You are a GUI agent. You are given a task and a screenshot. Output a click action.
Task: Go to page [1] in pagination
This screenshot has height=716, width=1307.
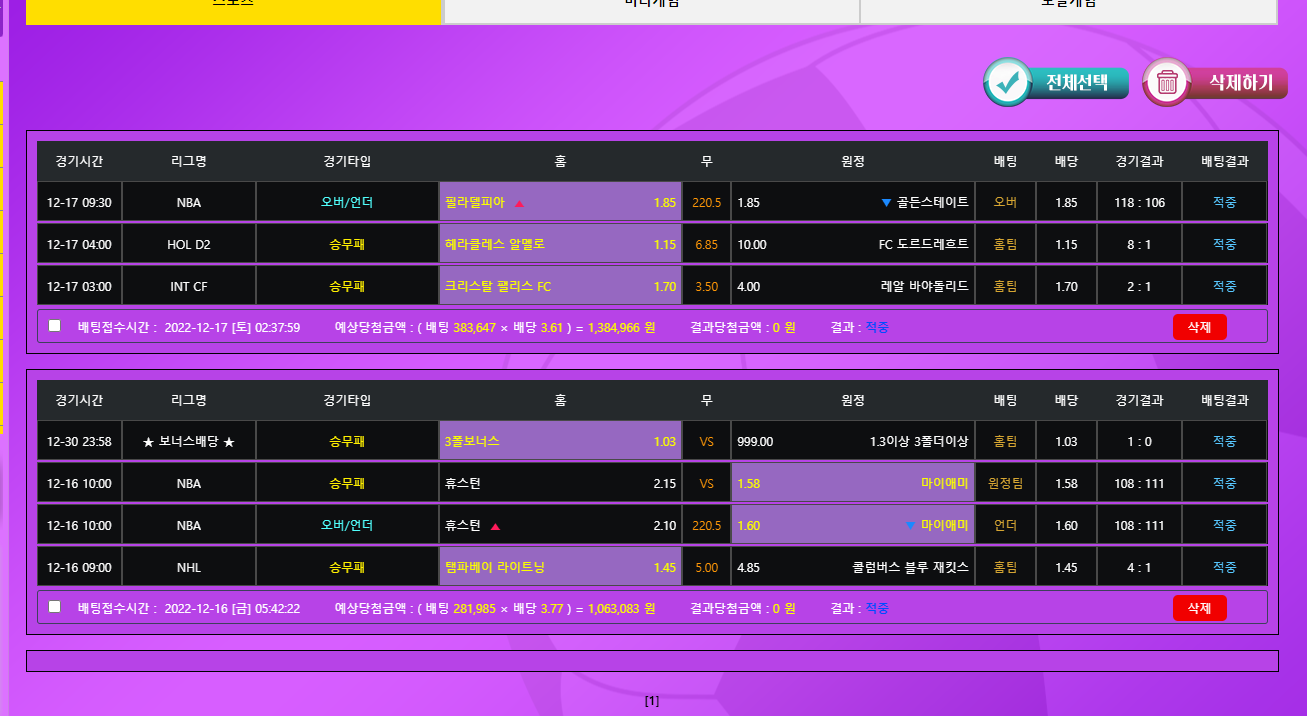point(652,701)
